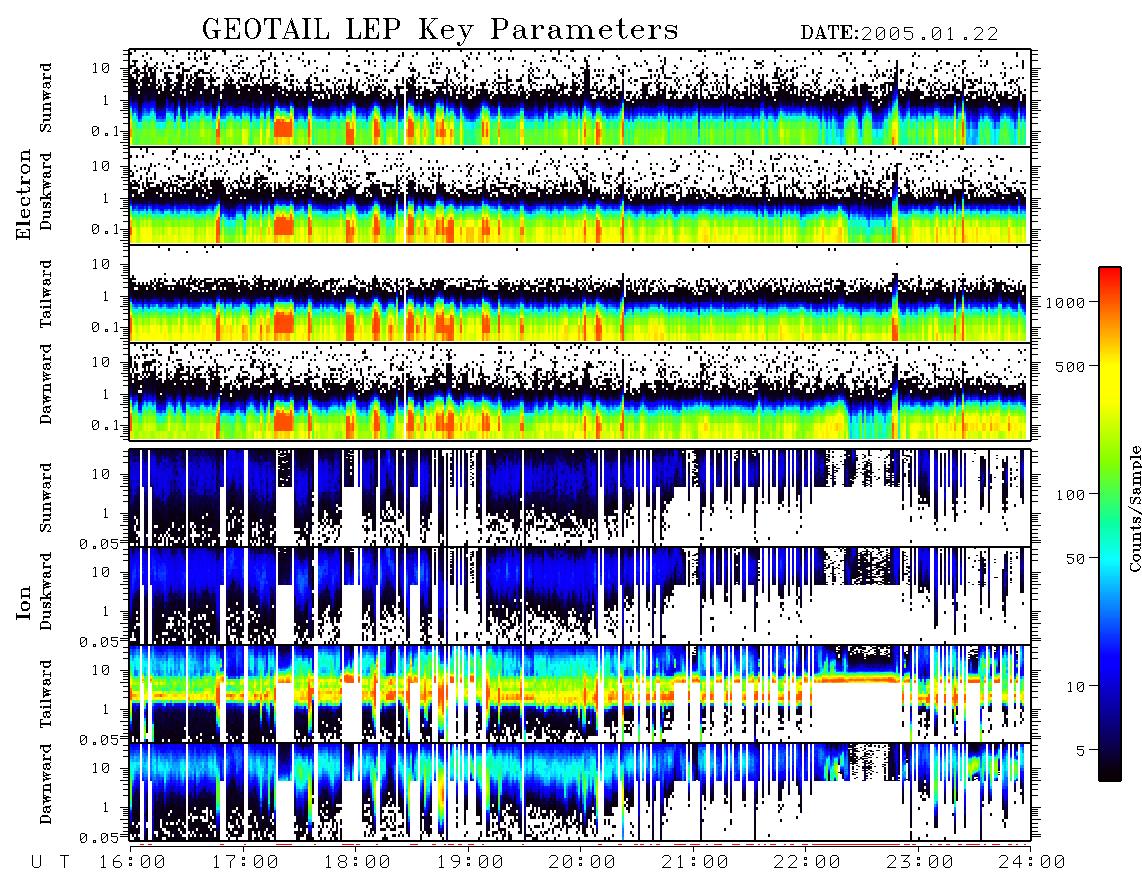Select the Ion Dawnward panel label
Screen dimensions: 1142x880
pos(46,784)
